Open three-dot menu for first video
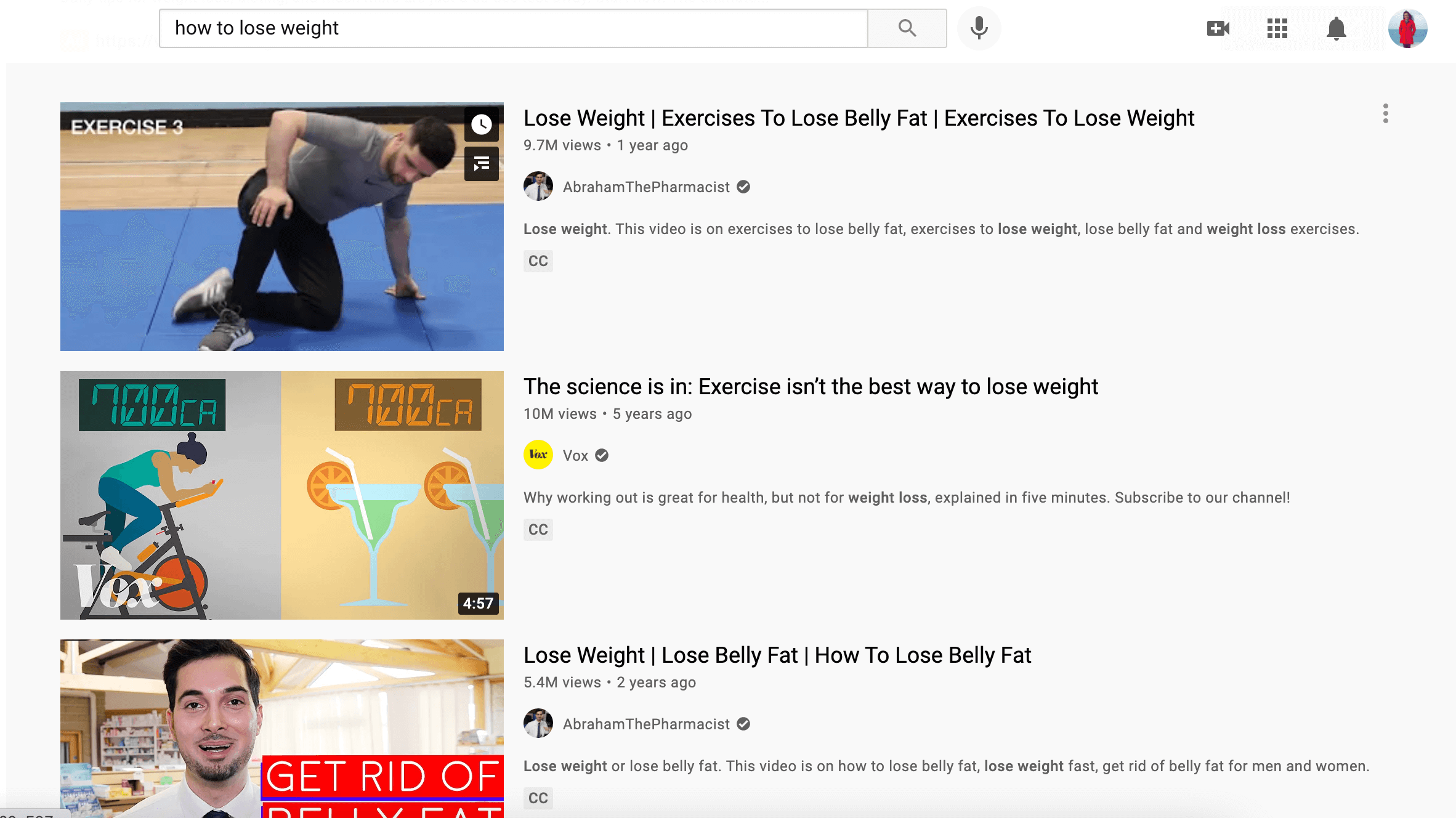The width and height of the screenshot is (1456, 818). (x=1385, y=114)
